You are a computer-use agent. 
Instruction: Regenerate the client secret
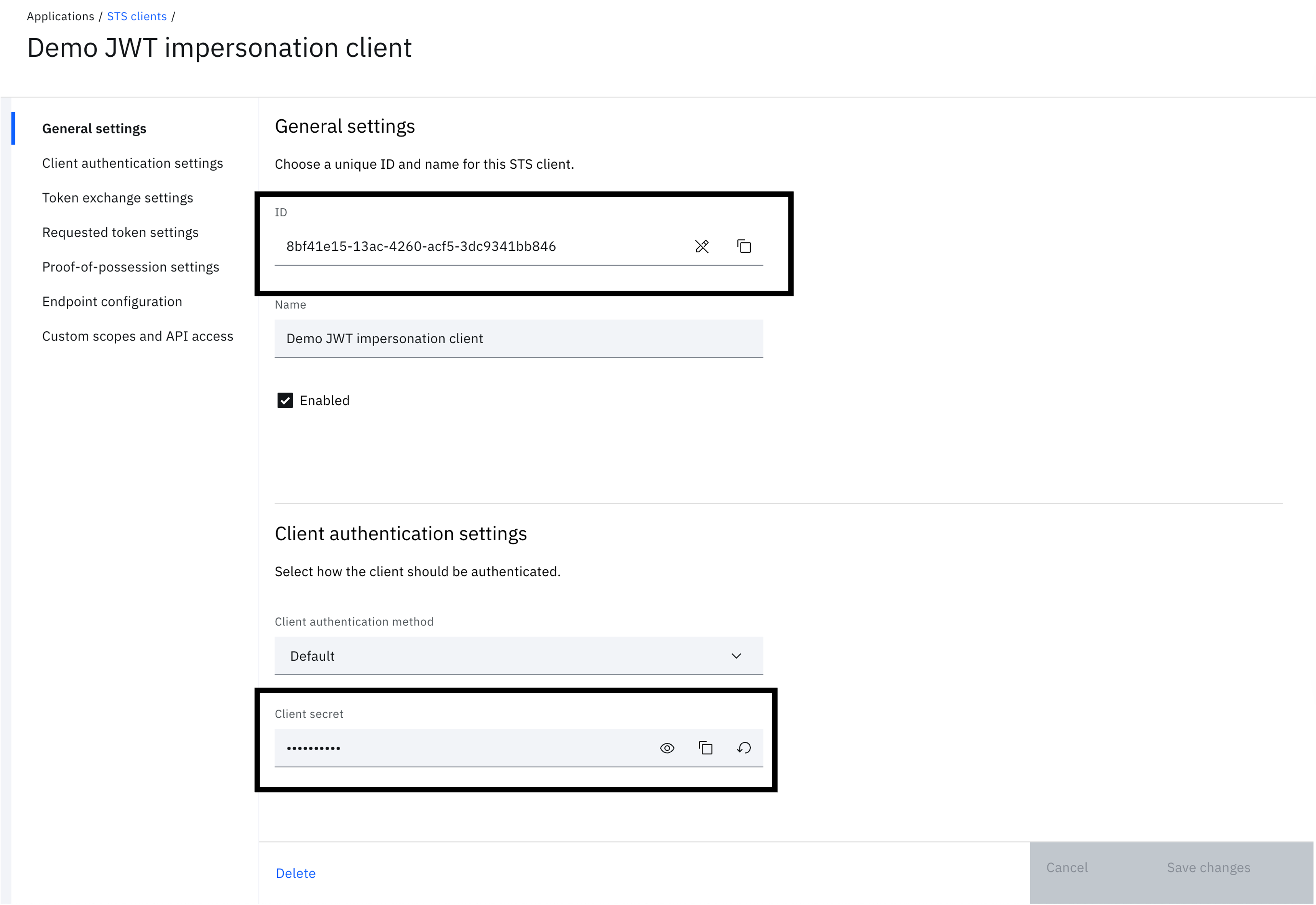pyautogui.click(x=744, y=748)
